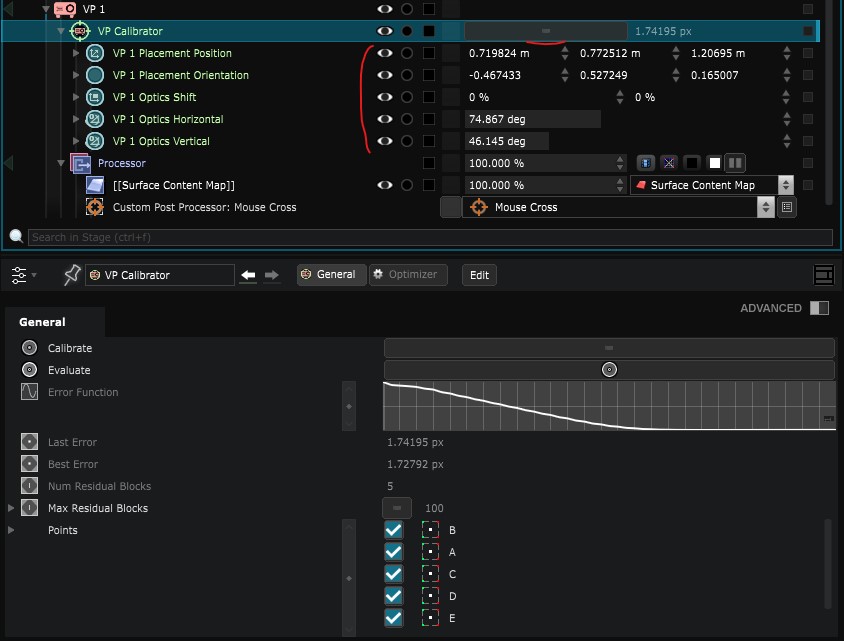
Task: Expand Max Residual Blocks property
Action: (x=11, y=508)
